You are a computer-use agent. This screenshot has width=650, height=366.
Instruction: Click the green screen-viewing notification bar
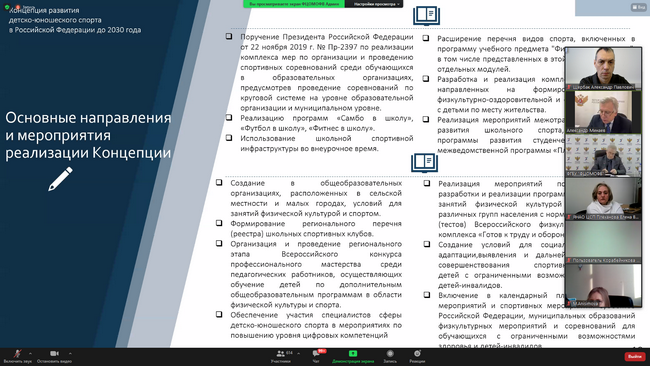294,4
